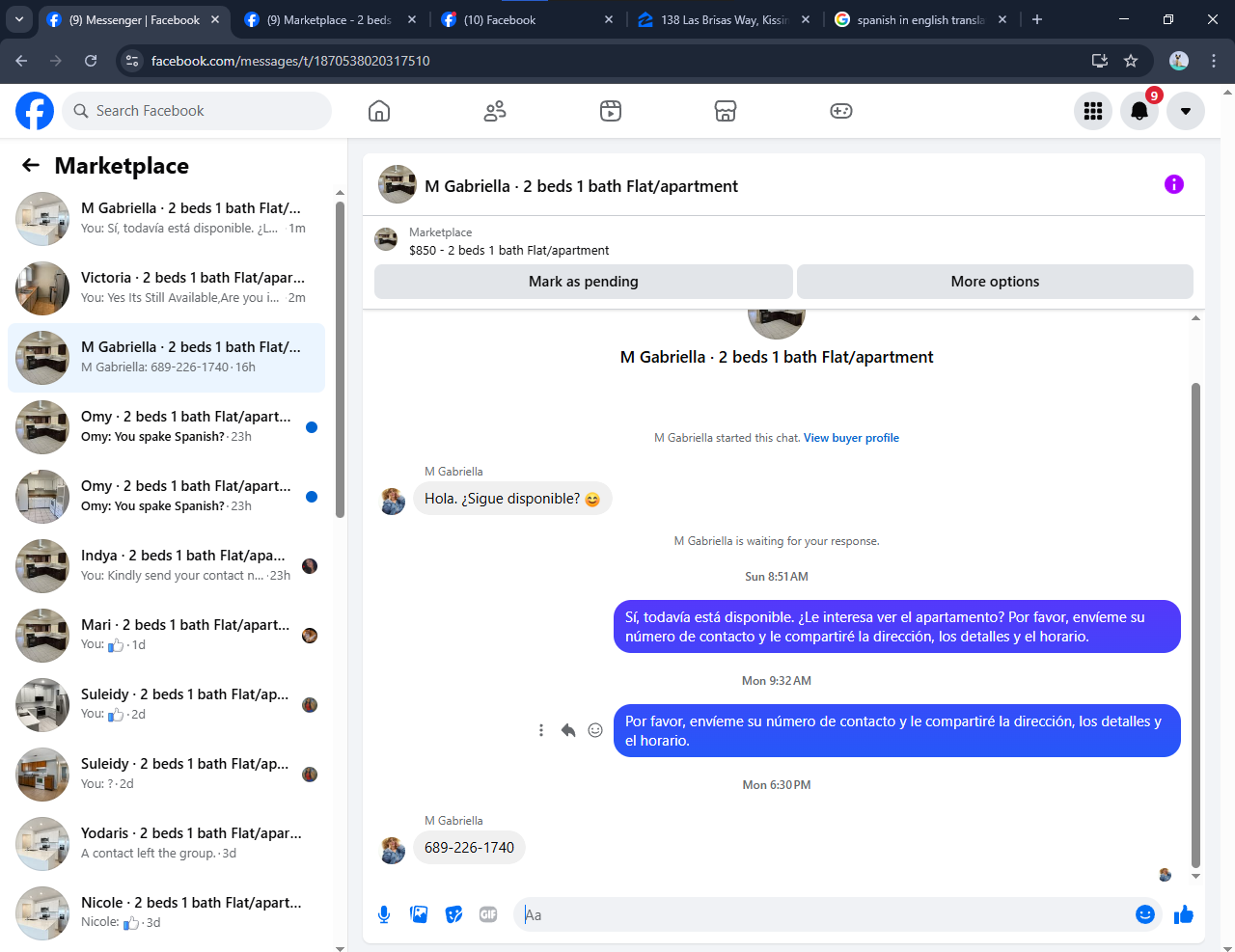Click the 689-226-1740 message bubble
1235x952 pixels.
[469, 848]
